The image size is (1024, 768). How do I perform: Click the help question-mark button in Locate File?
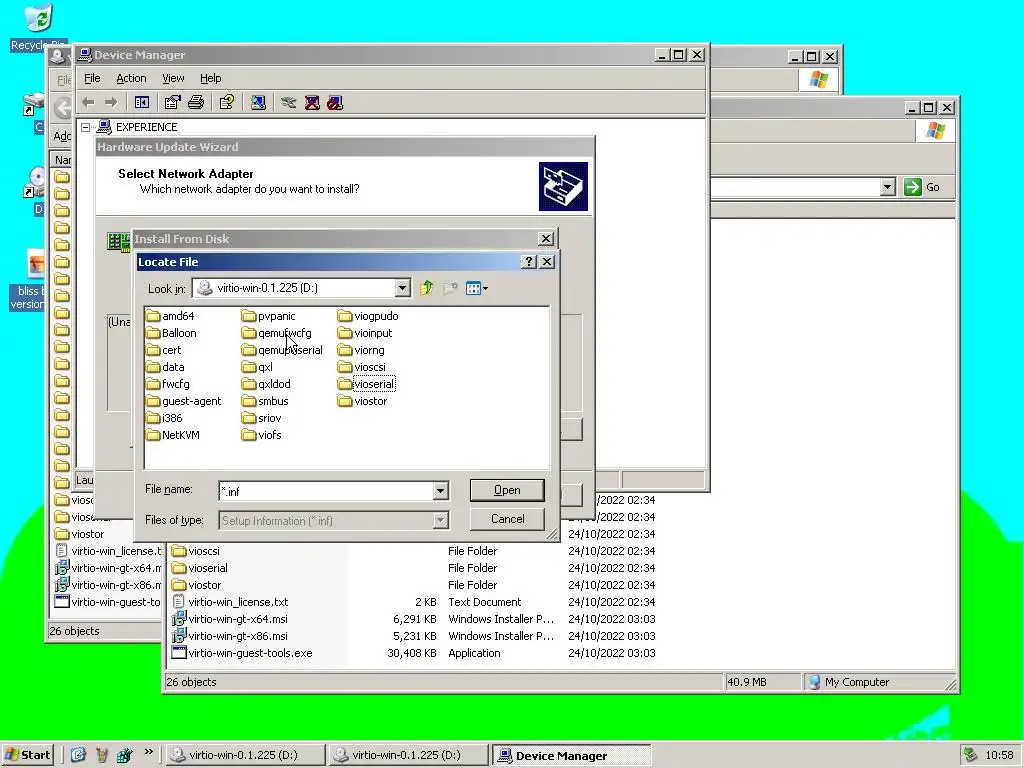(x=529, y=262)
